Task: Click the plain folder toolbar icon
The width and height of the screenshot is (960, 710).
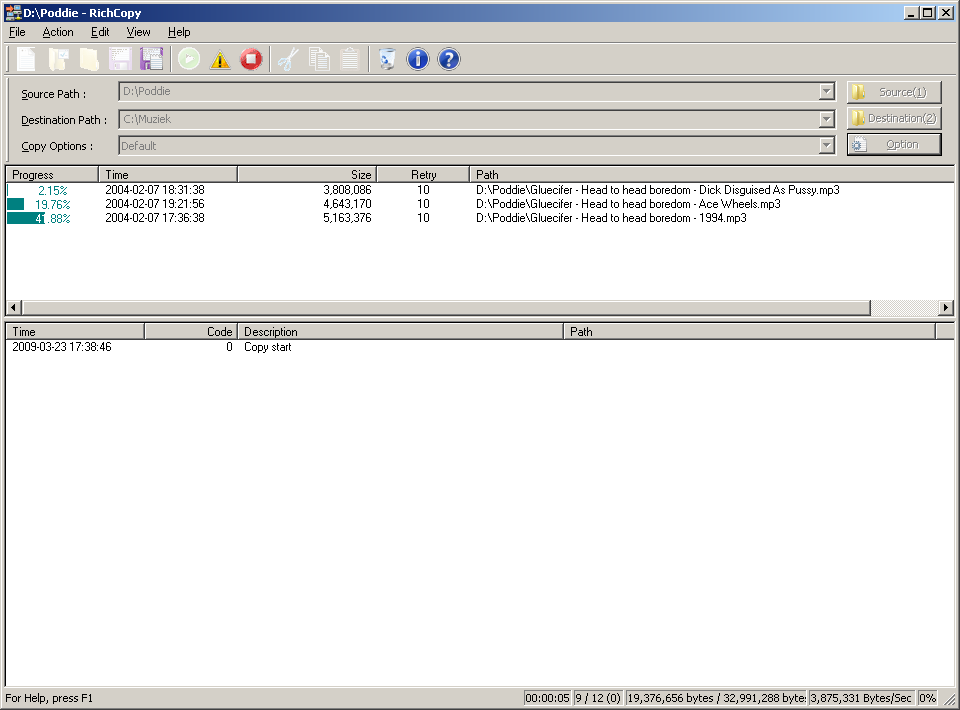Action: pos(89,59)
